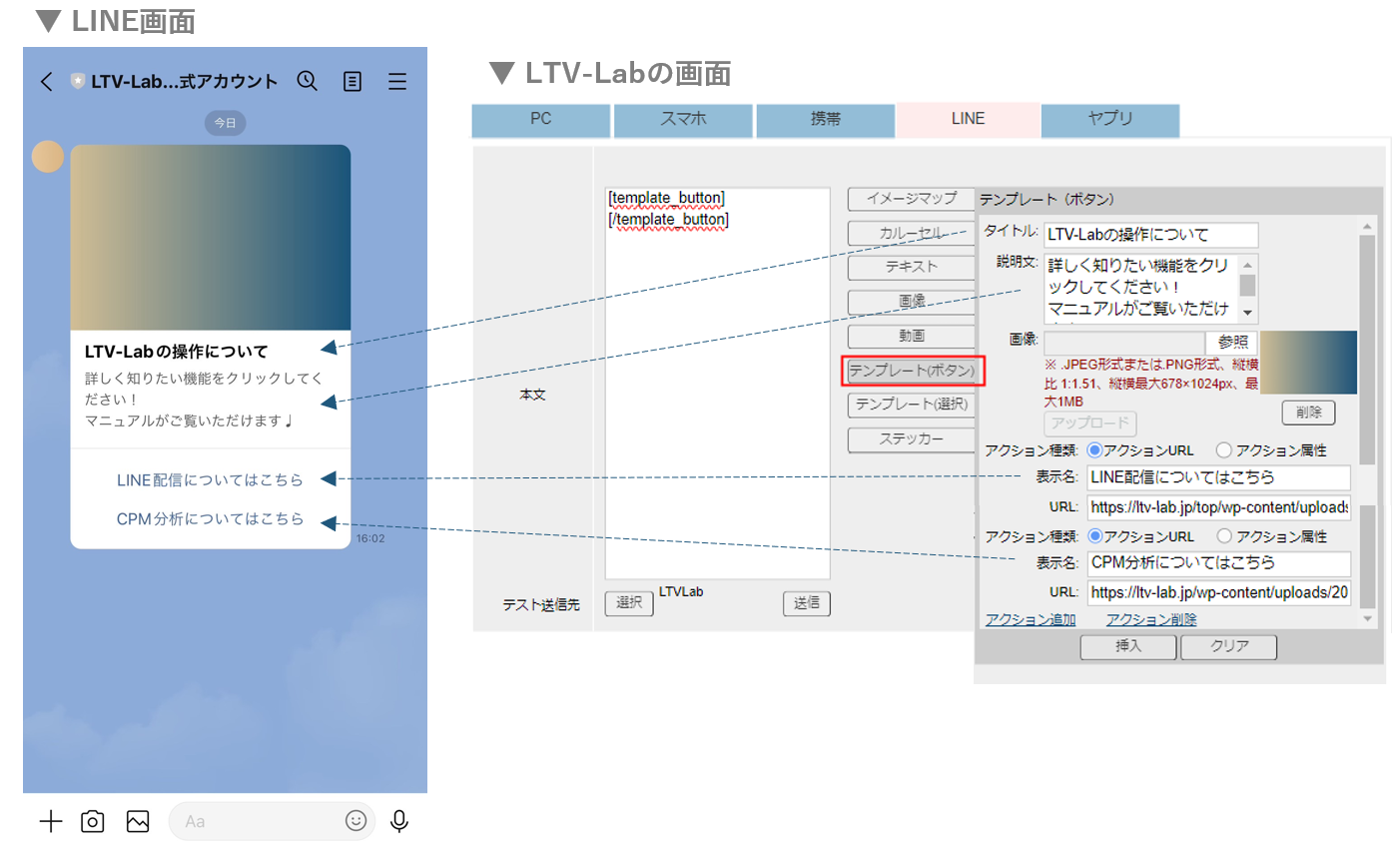Tap the microphone voice input icon
Image resolution: width=1400 pixels, height=848 pixels.
(399, 821)
